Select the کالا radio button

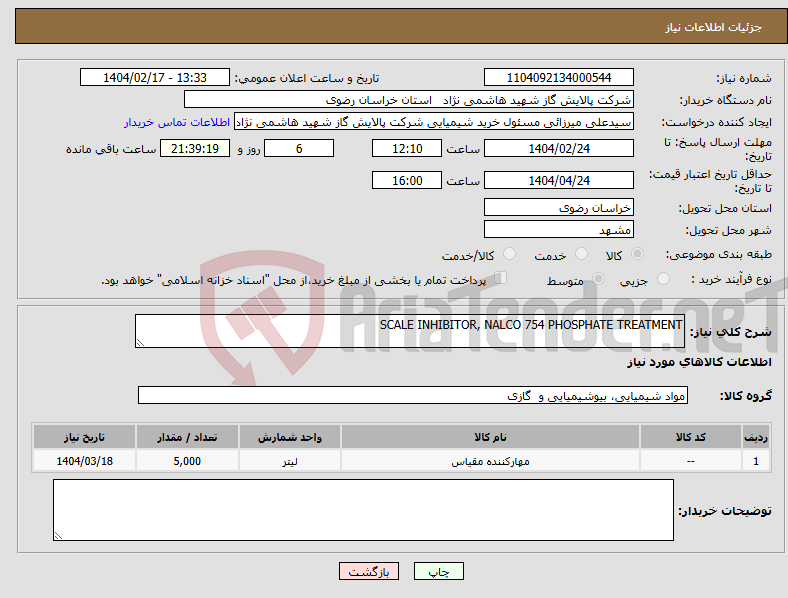[637, 254]
